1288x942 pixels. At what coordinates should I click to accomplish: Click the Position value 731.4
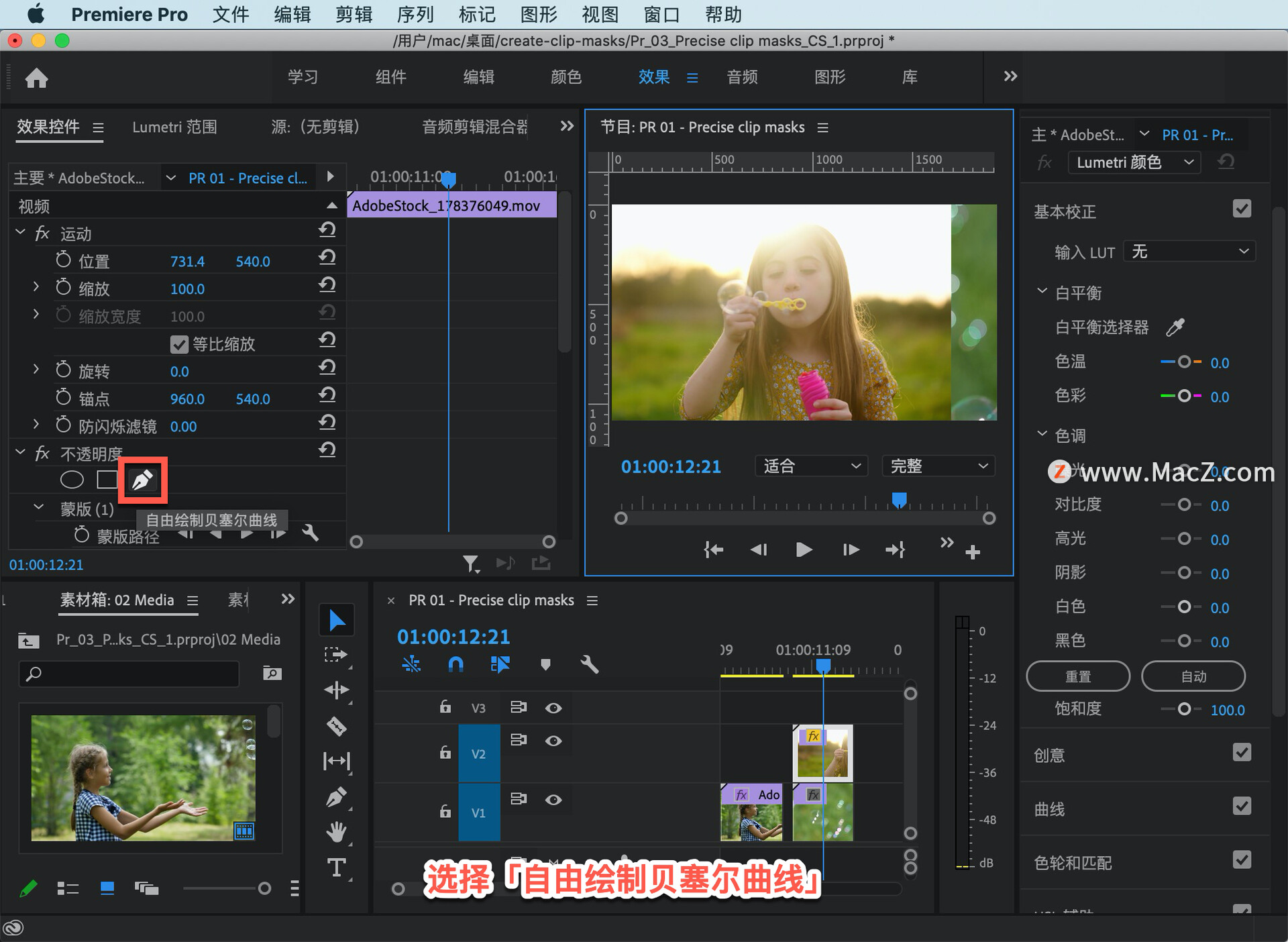pos(187,262)
